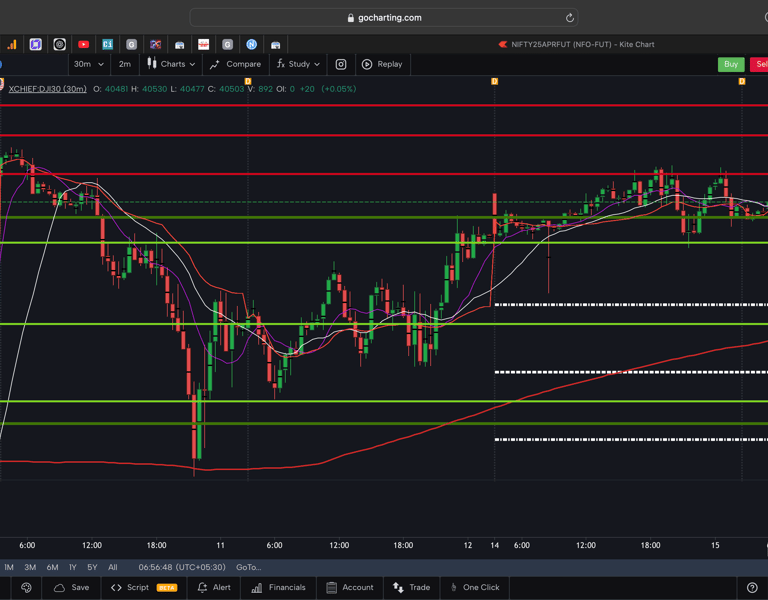Set chart range to 6M
The width and height of the screenshot is (768, 600).
click(x=52, y=567)
